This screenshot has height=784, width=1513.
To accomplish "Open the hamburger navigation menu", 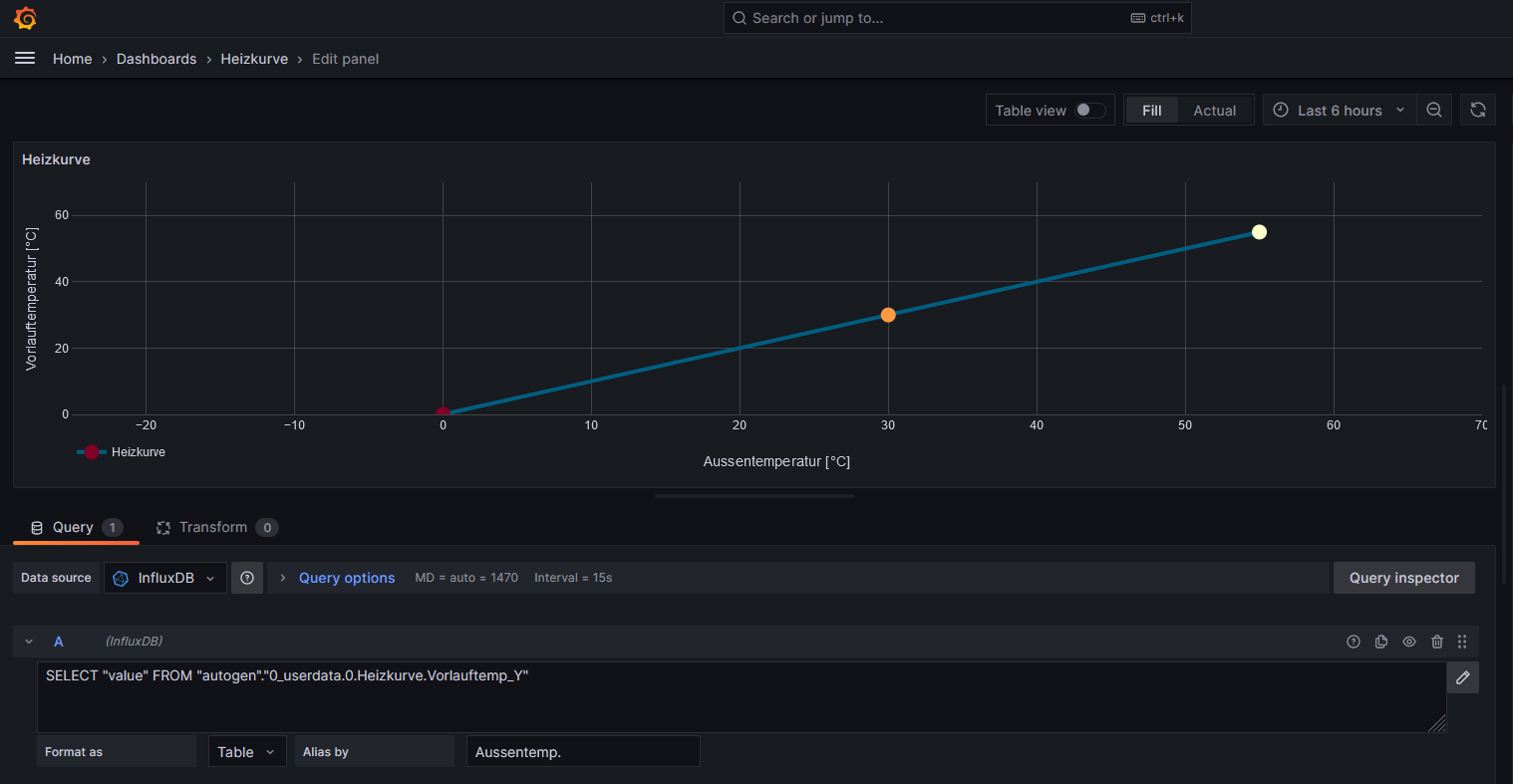I will pos(25,59).
